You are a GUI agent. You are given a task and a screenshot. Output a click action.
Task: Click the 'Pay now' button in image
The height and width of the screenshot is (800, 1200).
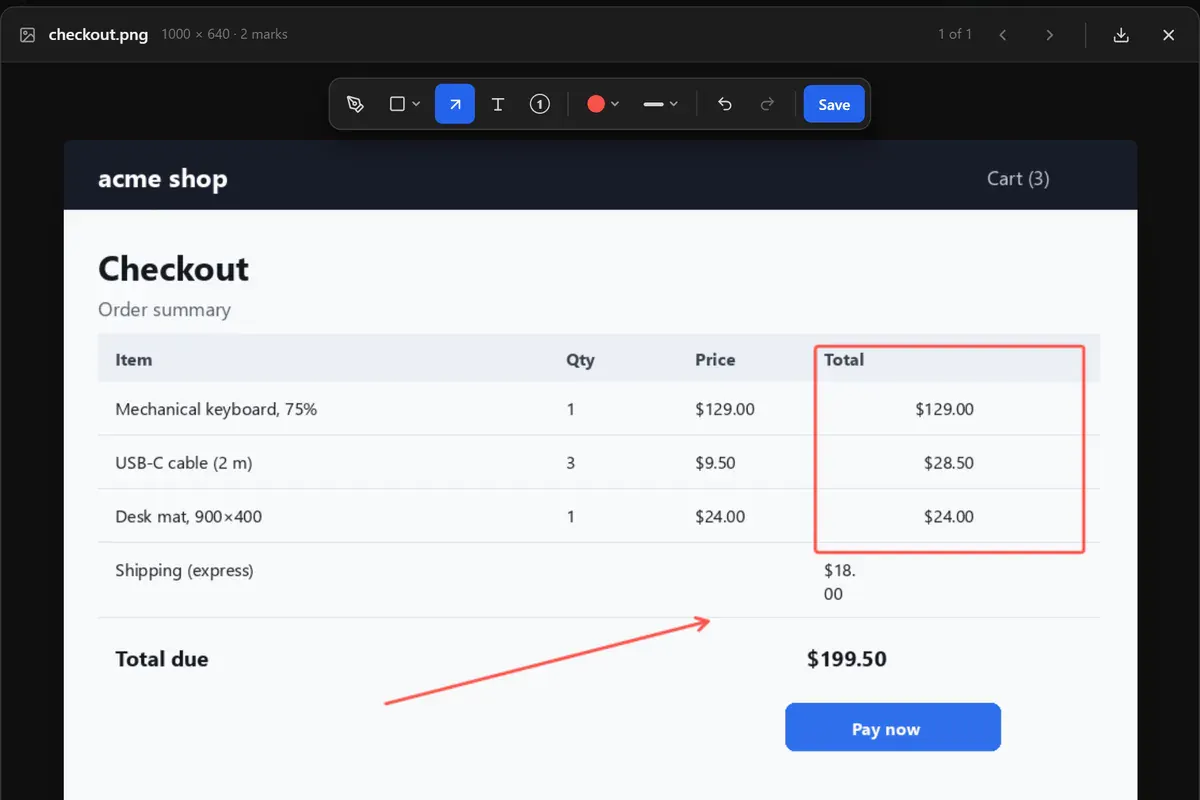pyautogui.click(x=893, y=727)
